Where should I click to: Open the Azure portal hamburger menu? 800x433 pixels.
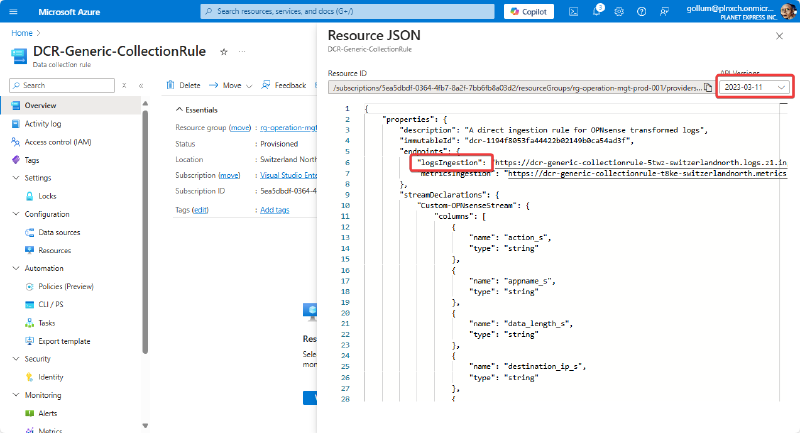[13, 12]
